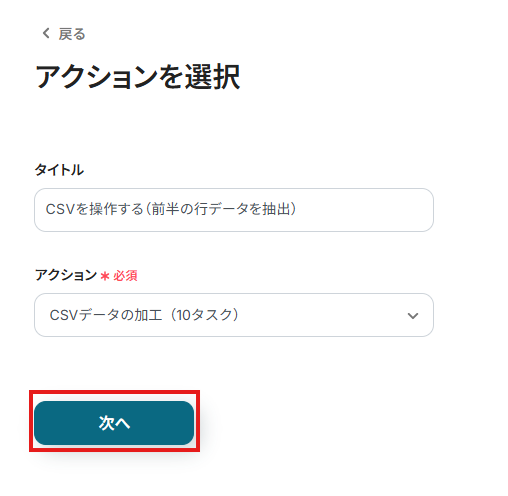The width and height of the screenshot is (508, 496).
Task: Click the red asterisk required marker
Action: click(x=105, y=276)
